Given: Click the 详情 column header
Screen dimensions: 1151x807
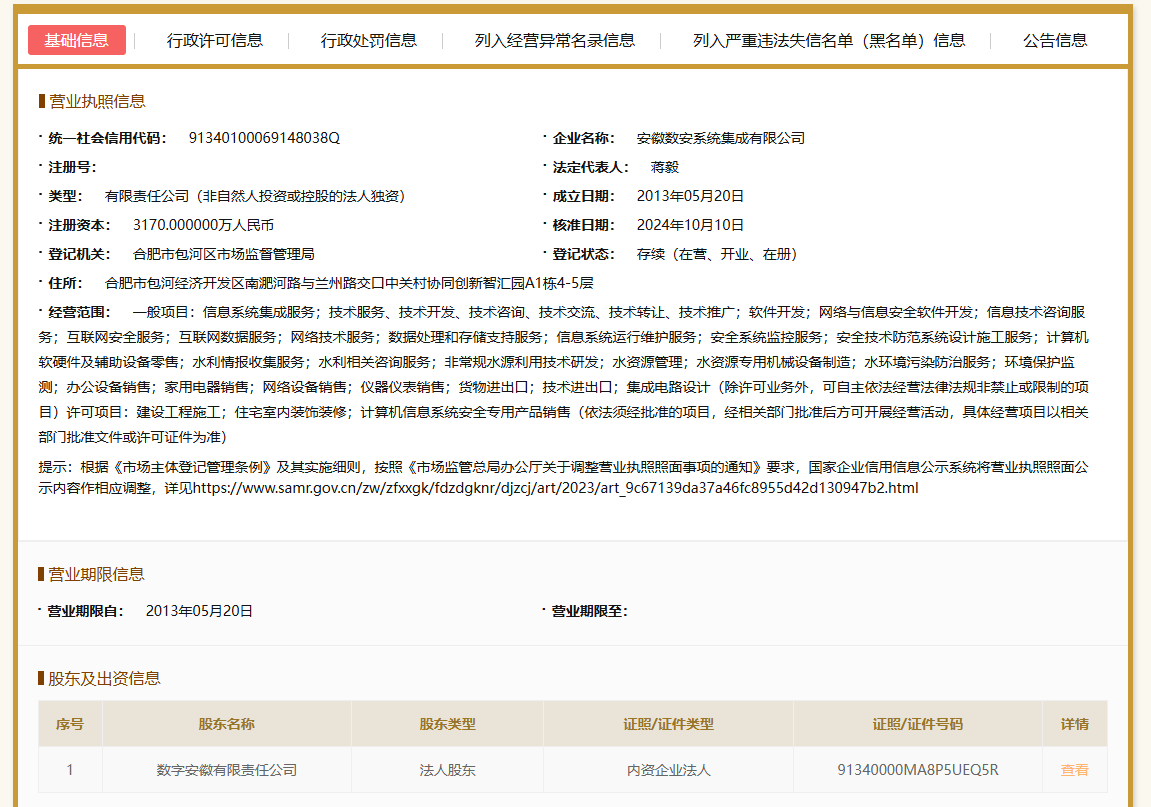Looking at the screenshot, I should (1075, 725).
